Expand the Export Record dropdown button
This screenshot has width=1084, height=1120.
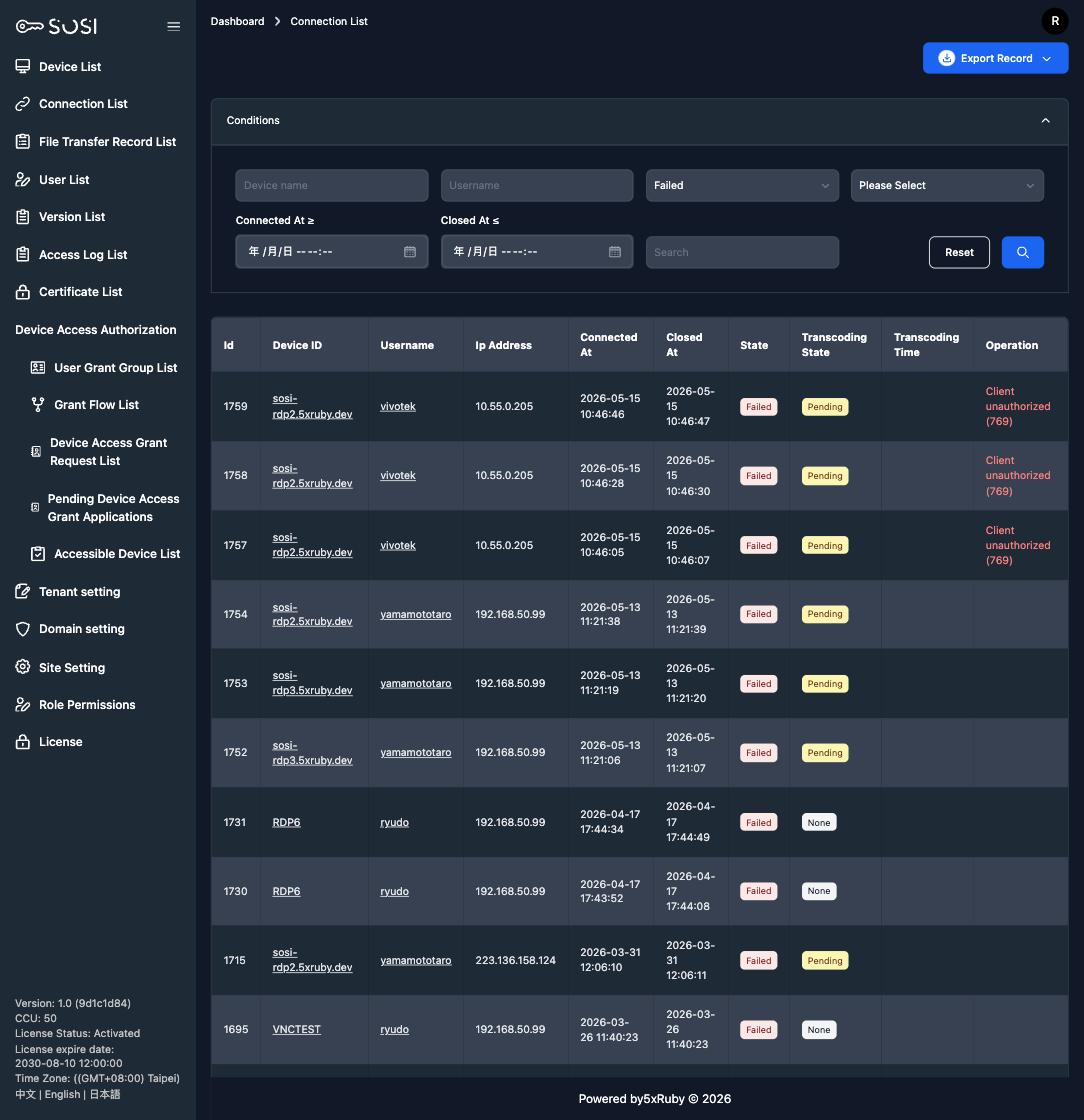995,58
